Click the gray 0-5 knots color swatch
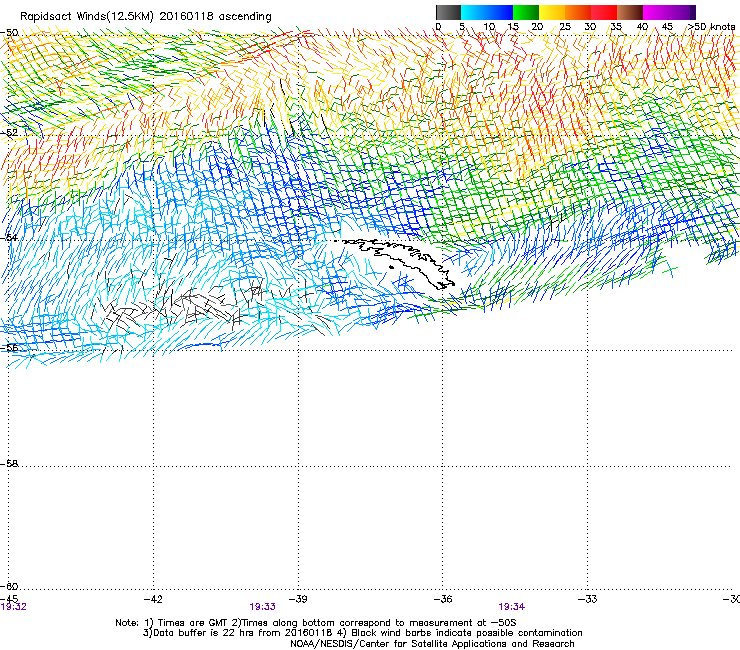This screenshot has width=740, height=650. coord(448,12)
